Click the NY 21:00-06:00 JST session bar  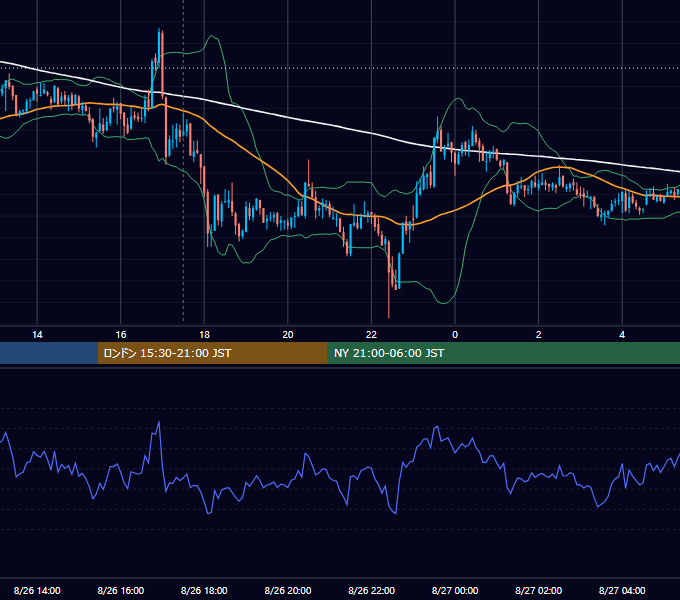tap(503, 353)
